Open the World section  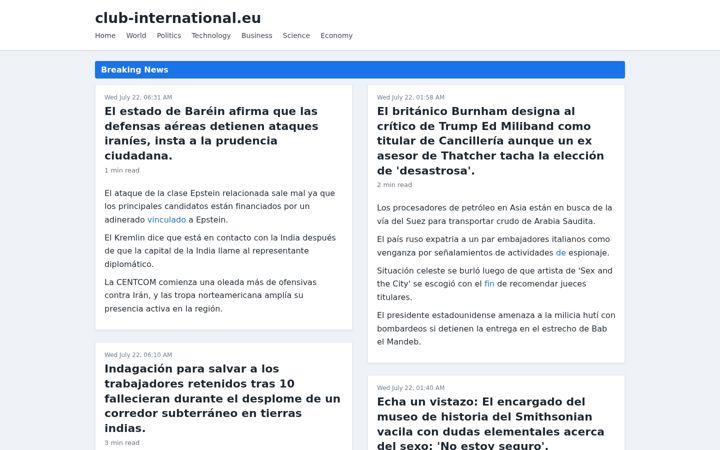click(136, 35)
